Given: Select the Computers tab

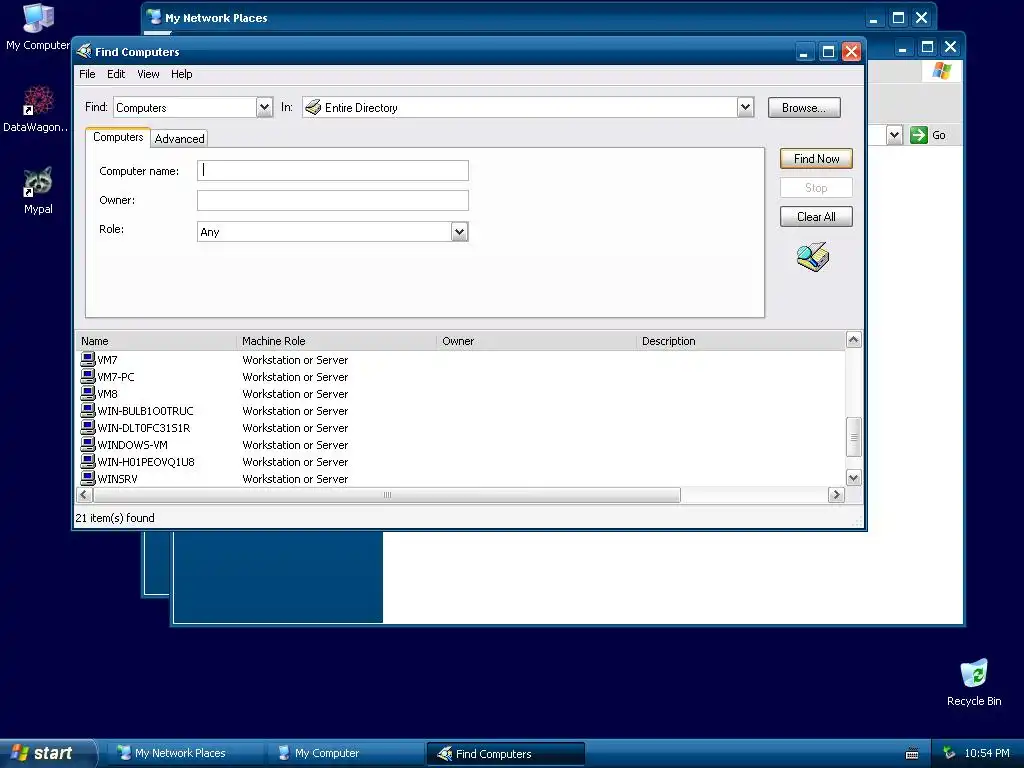Looking at the screenshot, I should 118,137.
